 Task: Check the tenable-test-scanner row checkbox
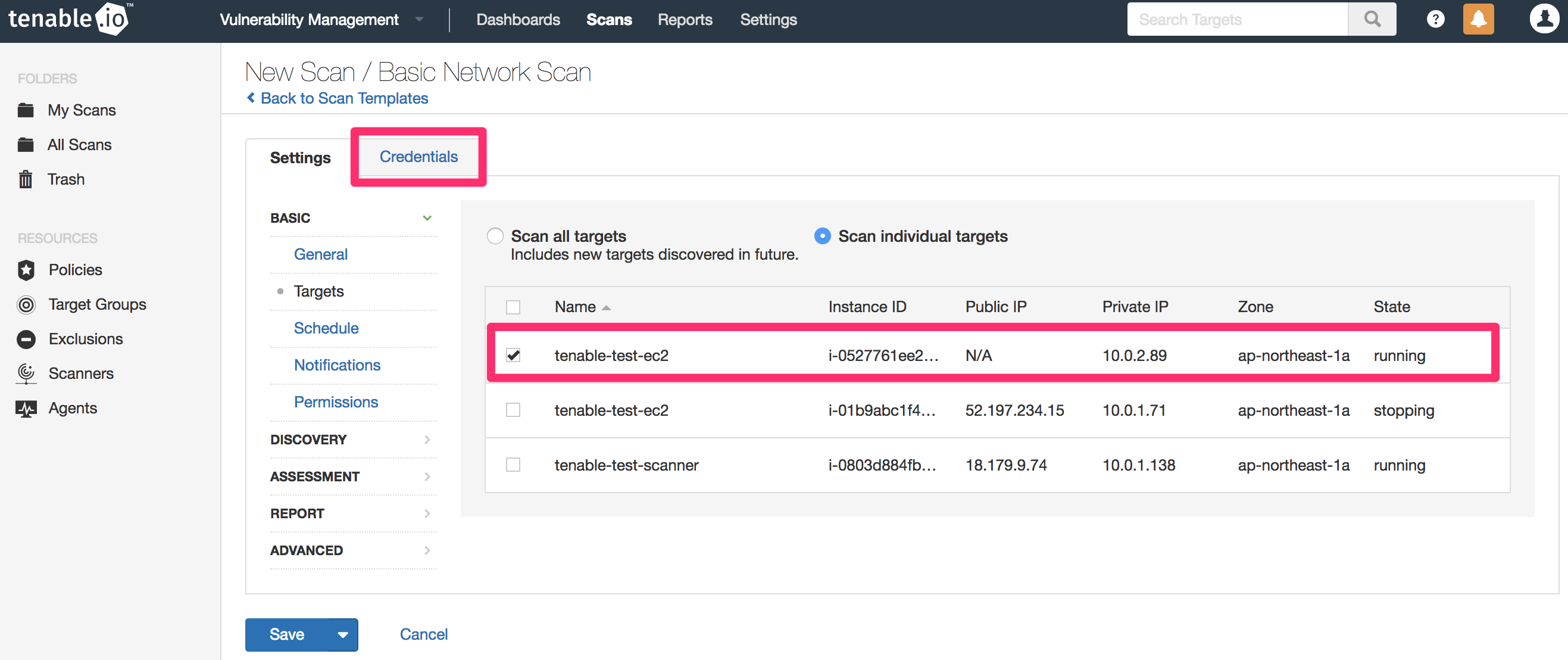513,465
